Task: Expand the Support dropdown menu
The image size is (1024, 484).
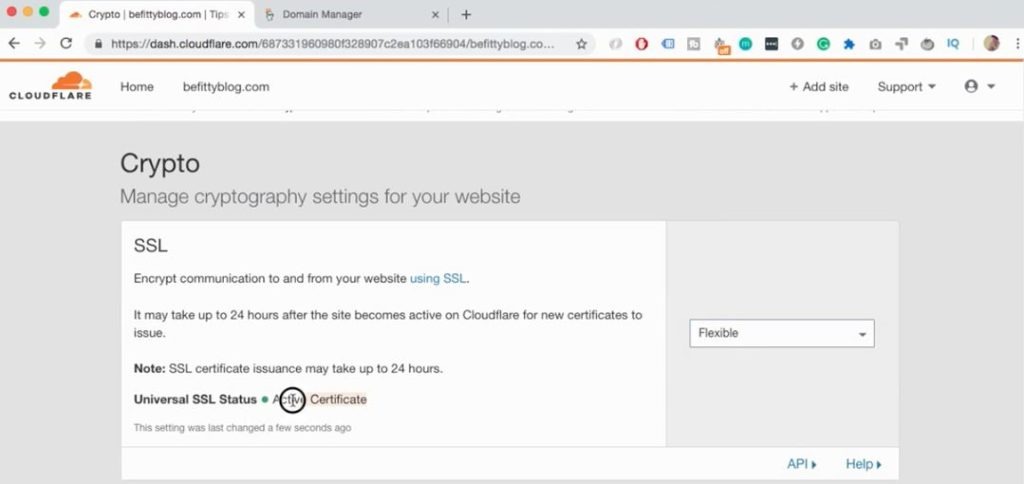Action: 906,87
